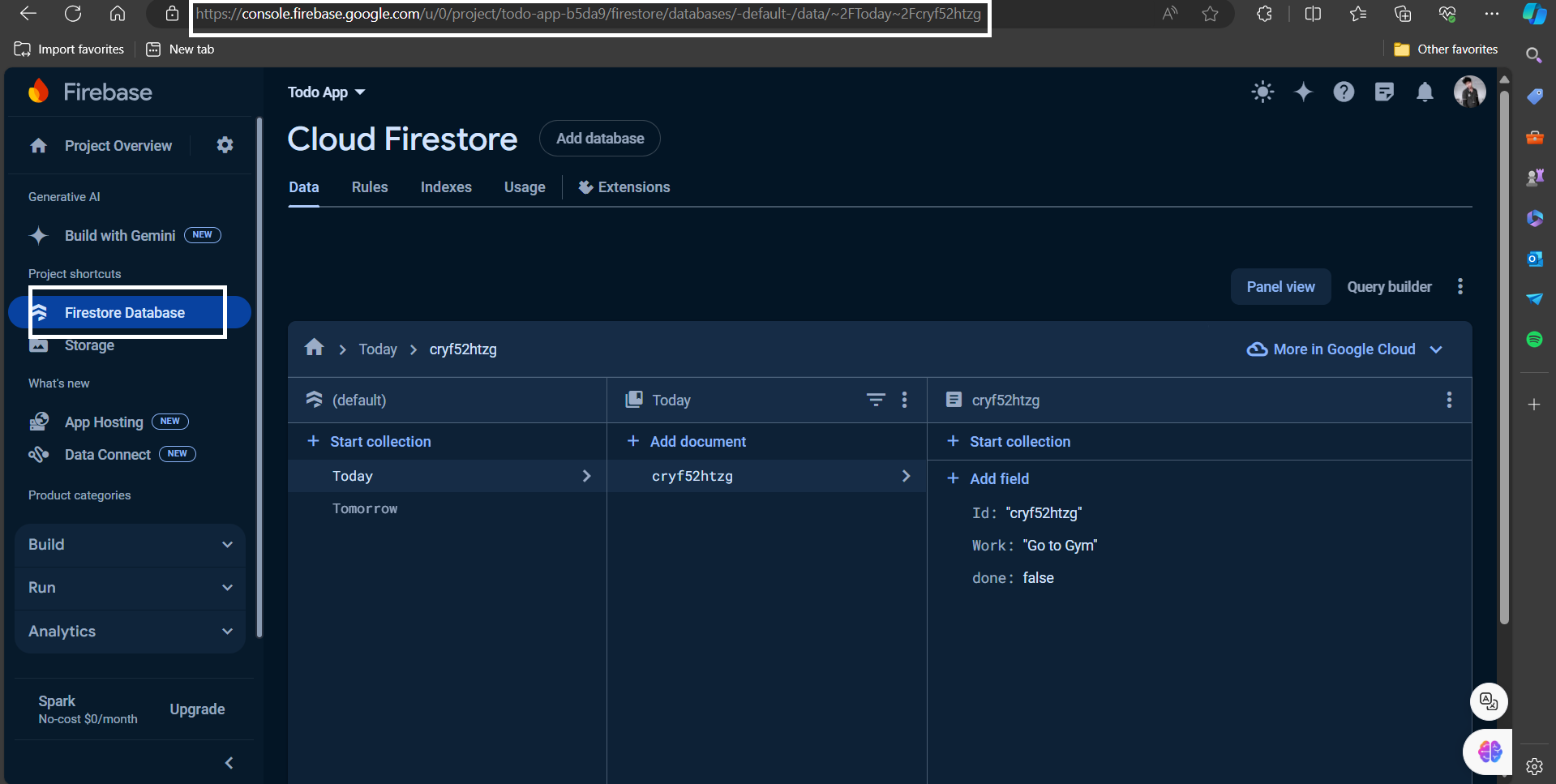Click the Data Connect icon
The width and height of the screenshot is (1556, 784).
39,454
